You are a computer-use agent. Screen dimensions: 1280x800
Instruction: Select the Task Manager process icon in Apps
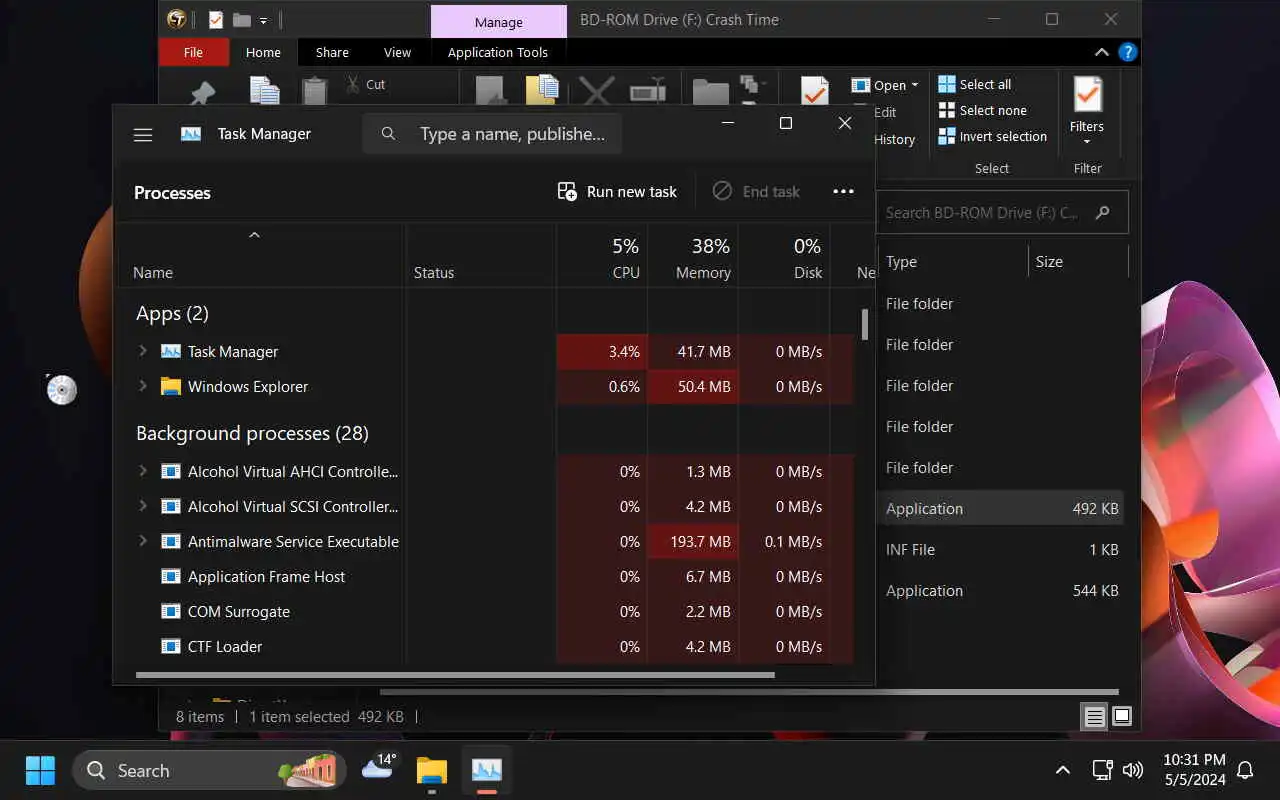[x=171, y=351]
